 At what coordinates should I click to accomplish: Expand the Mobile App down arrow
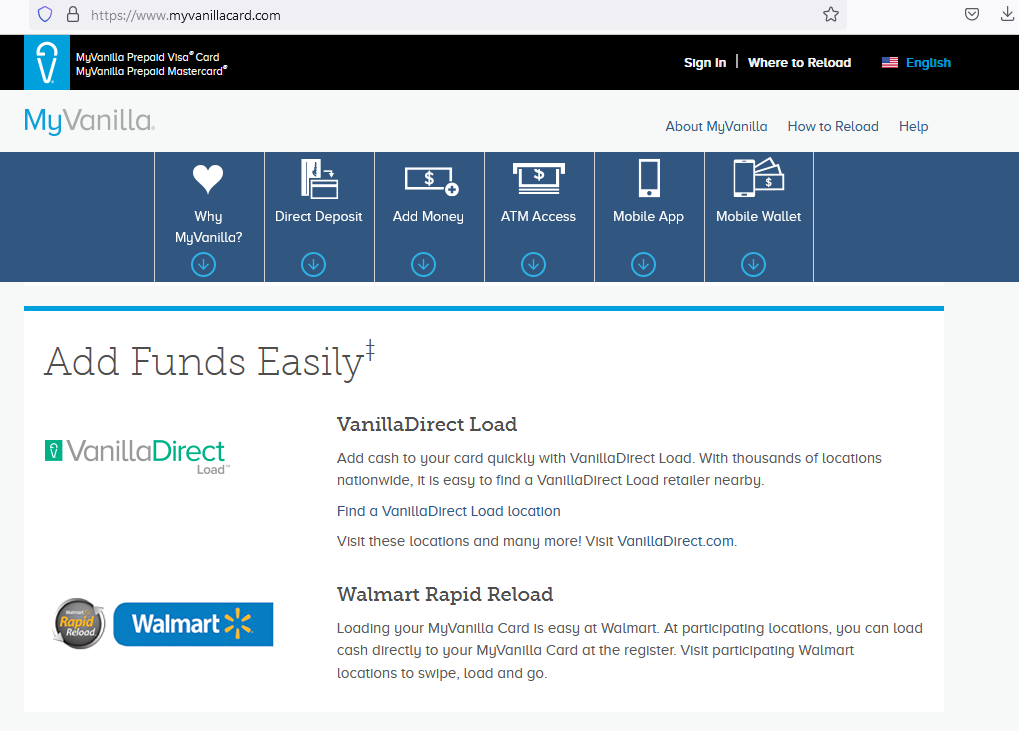click(643, 264)
